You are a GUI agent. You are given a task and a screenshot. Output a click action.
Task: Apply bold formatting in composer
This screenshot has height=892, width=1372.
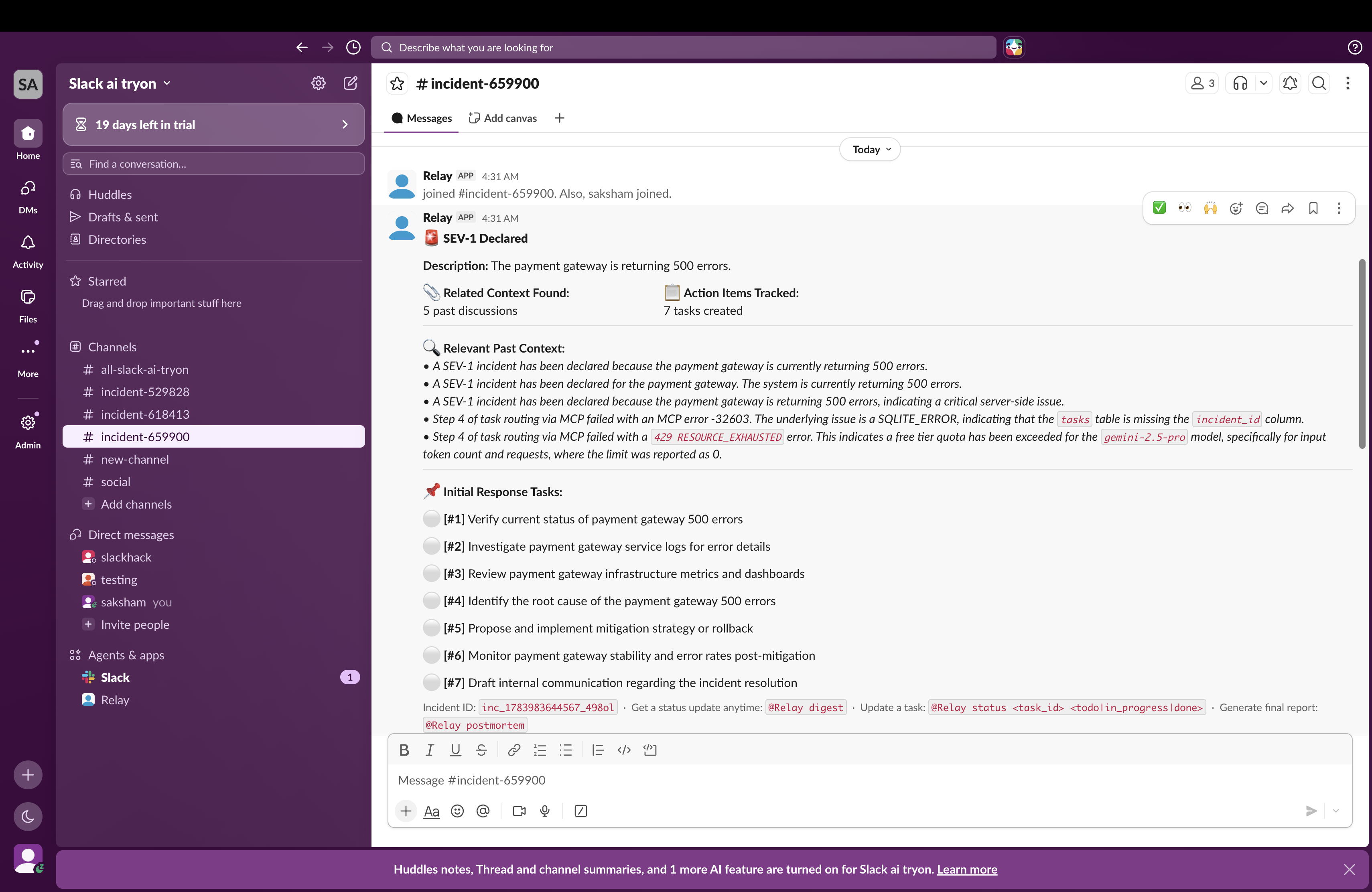pyautogui.click(x=404, y=750)
